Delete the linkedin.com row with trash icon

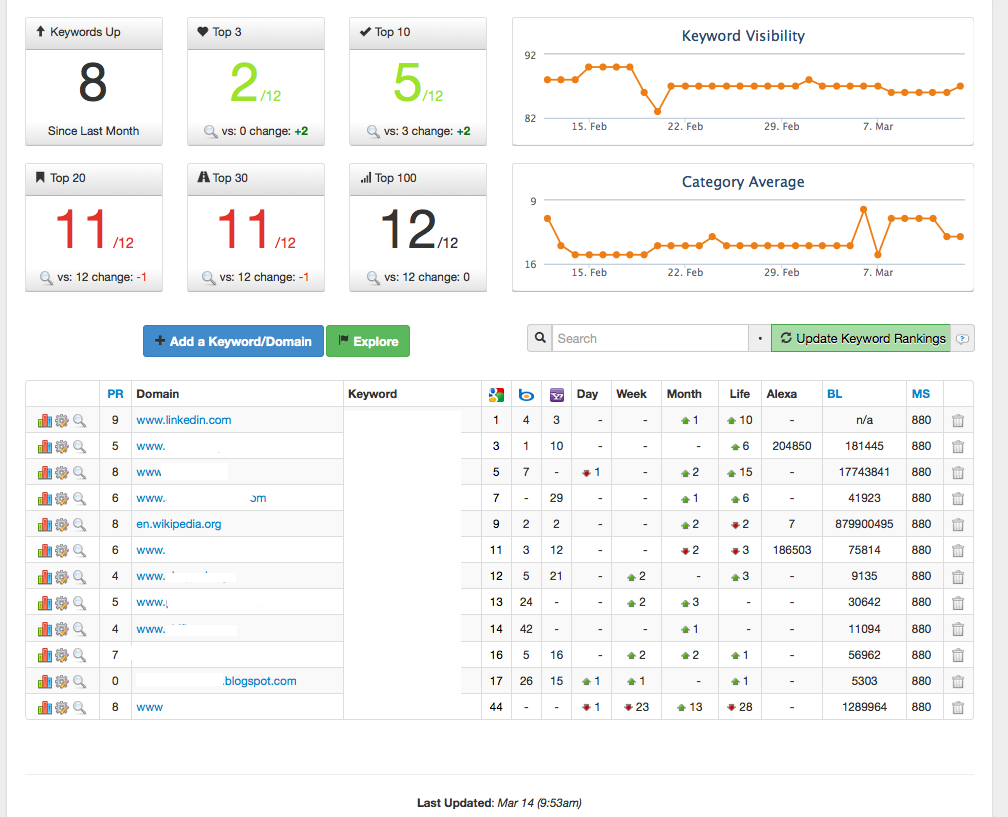[x=958, y=420]
